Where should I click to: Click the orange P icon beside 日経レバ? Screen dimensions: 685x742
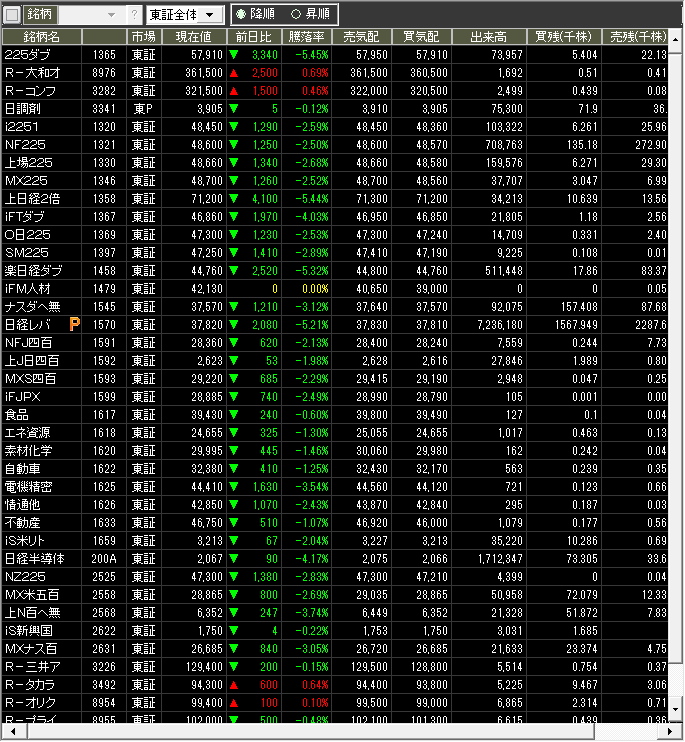click(75, 324)
